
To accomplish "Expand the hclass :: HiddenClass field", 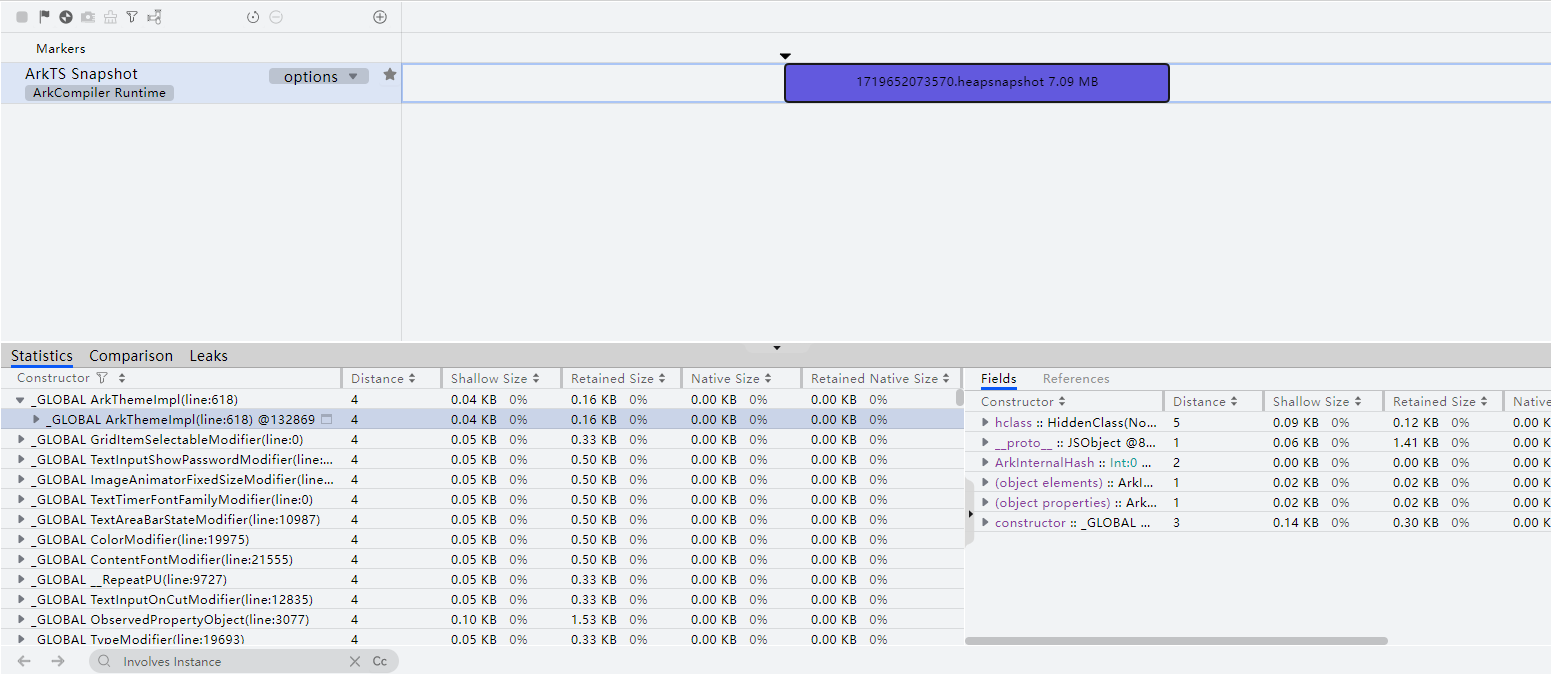I will click(x=985, y=422).
